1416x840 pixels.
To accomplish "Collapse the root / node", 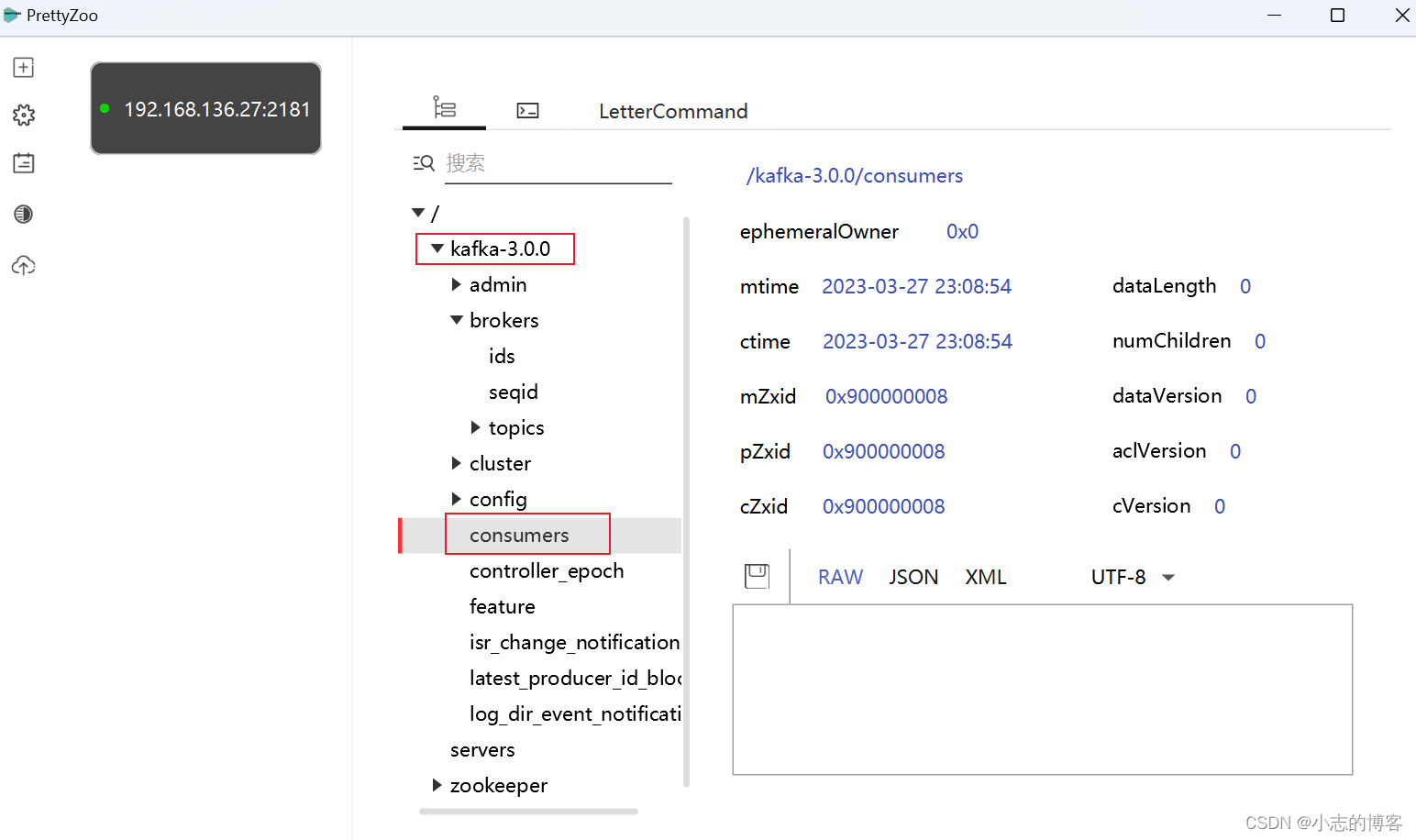I will click(x=418, y=213).
